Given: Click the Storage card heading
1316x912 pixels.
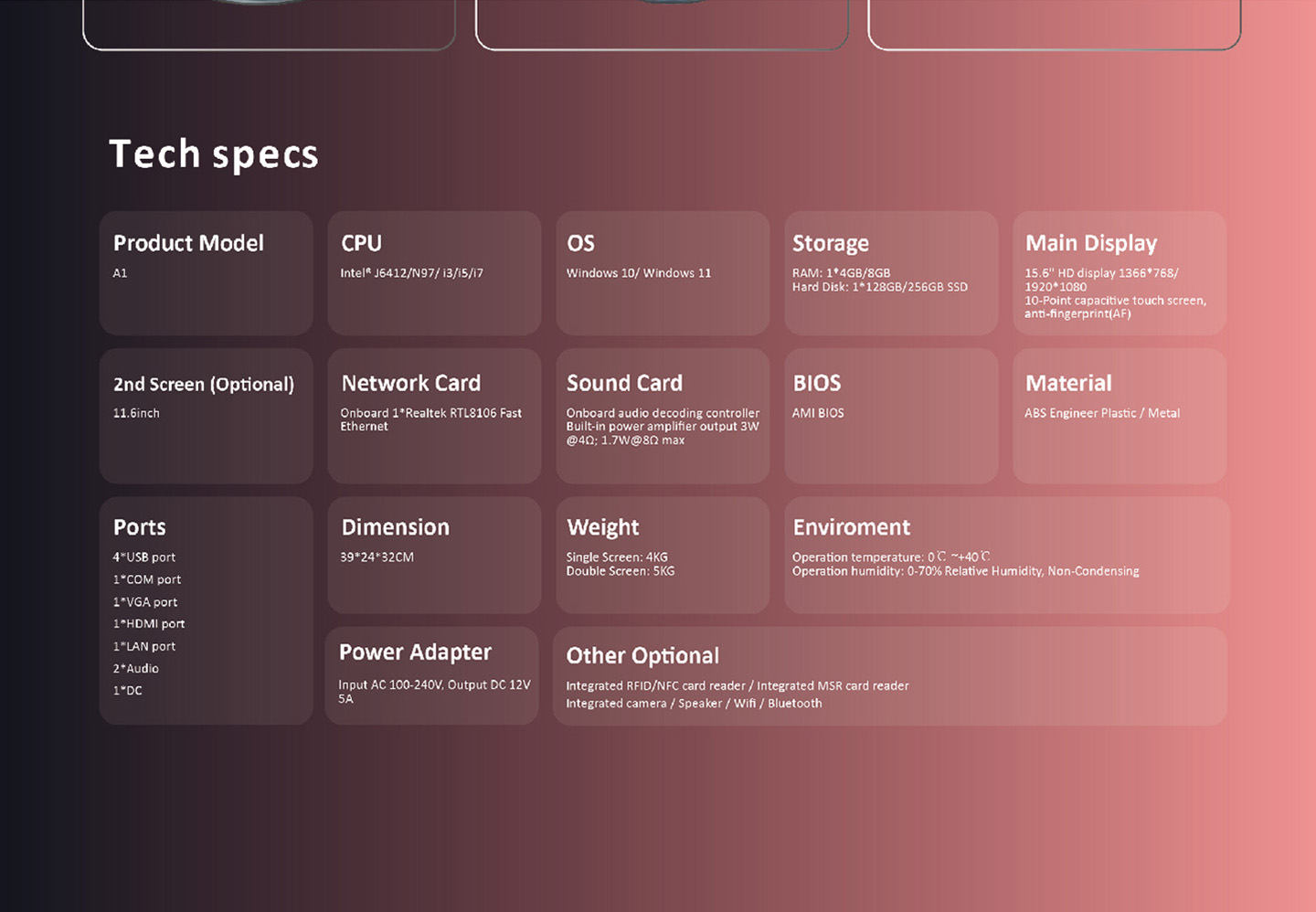Looking at the screenshot, I should [830, 243].
